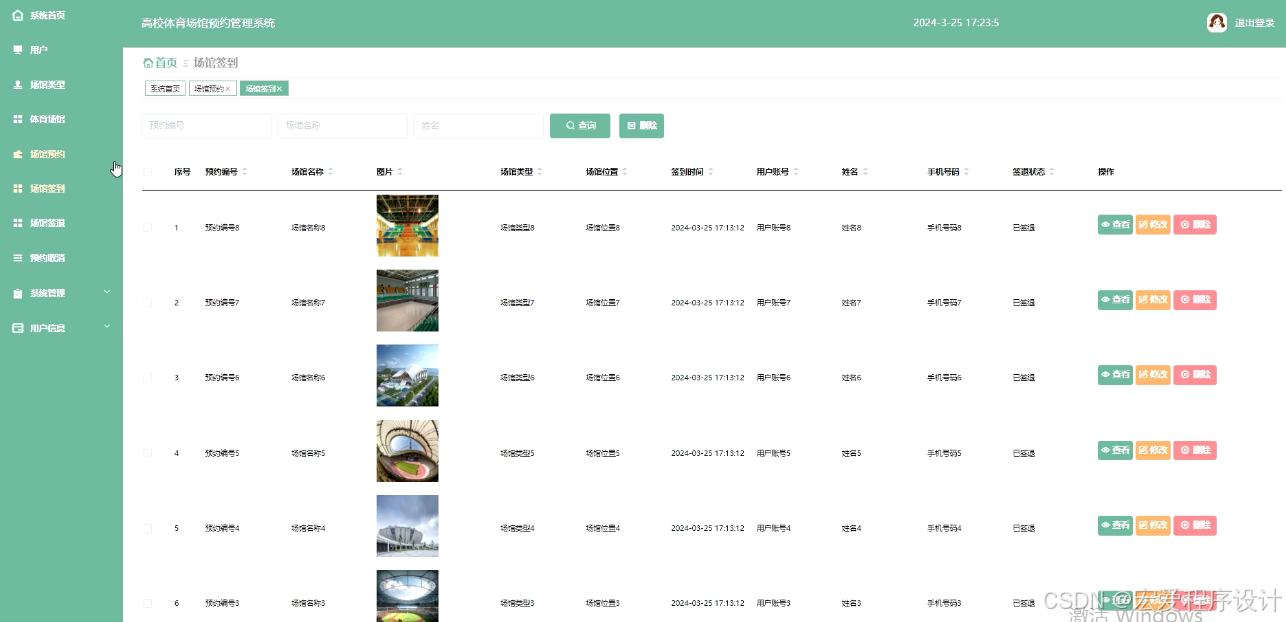This screenshot has height=622, width=1286.
Task: Expand the 用户信息 sidebar submenu
Action: coord(61,327)
